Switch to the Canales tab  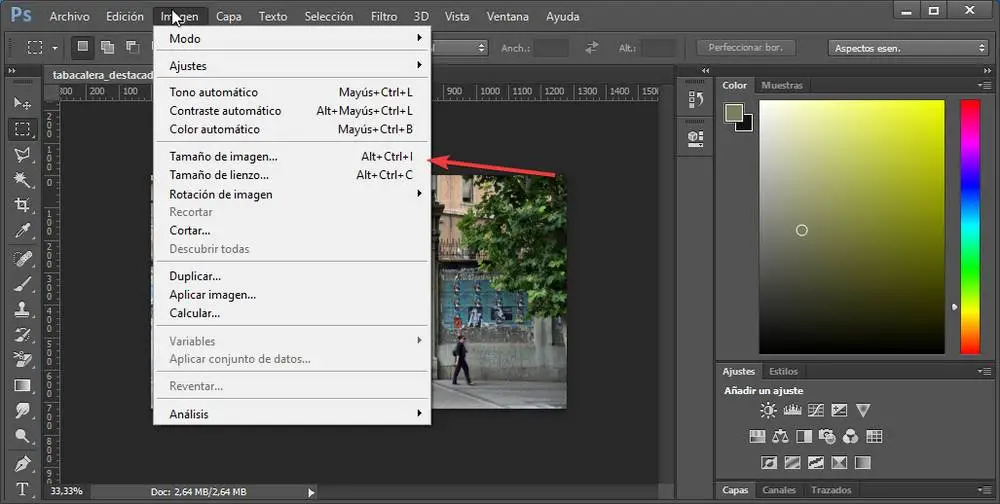coord(779,490)
